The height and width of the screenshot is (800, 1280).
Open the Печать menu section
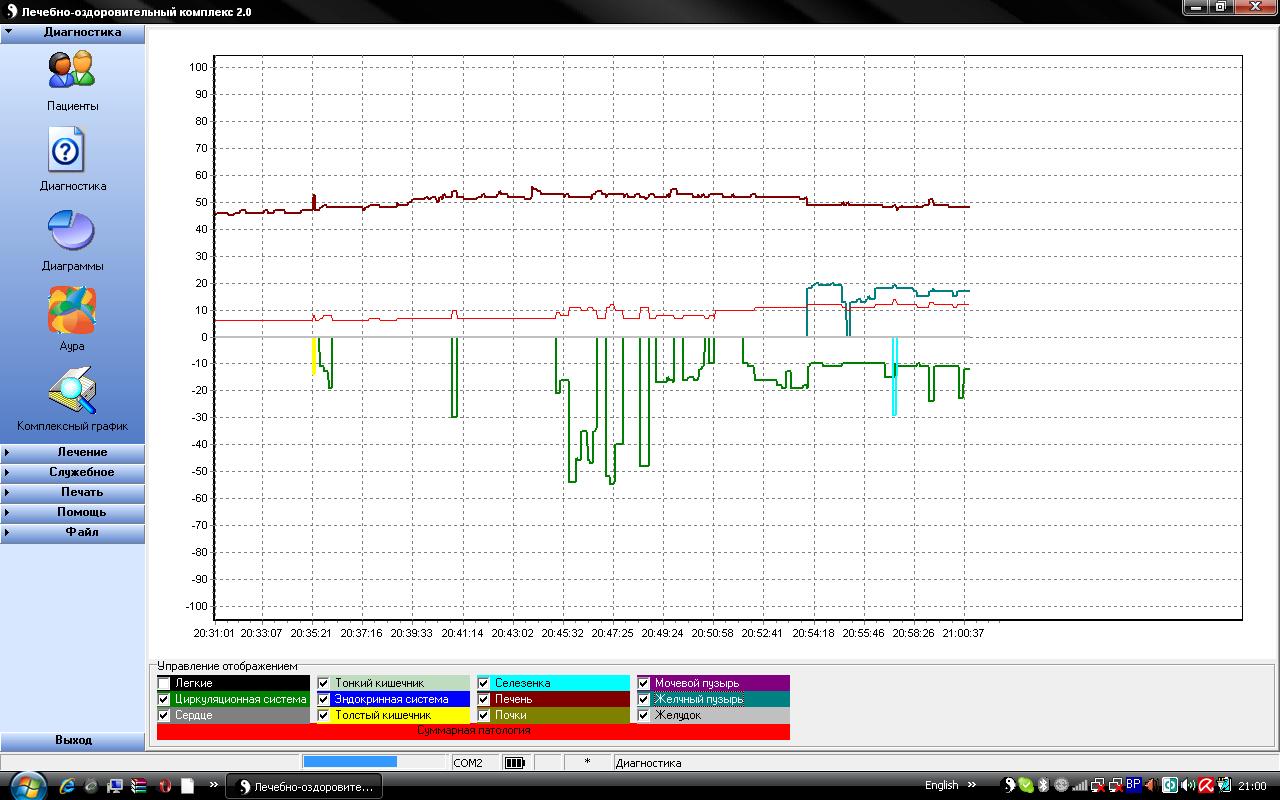[x=73, y=492]
